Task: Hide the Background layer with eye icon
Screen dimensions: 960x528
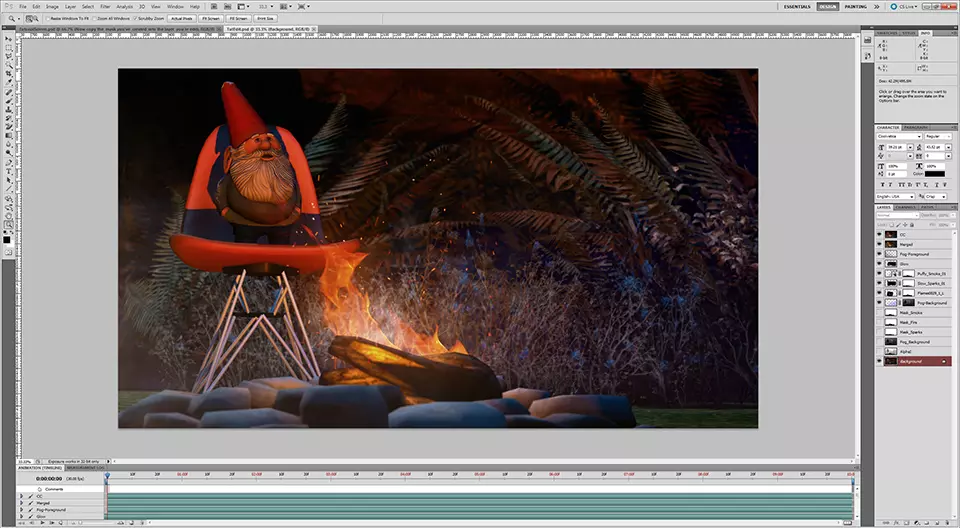Action: pos(879,360)
